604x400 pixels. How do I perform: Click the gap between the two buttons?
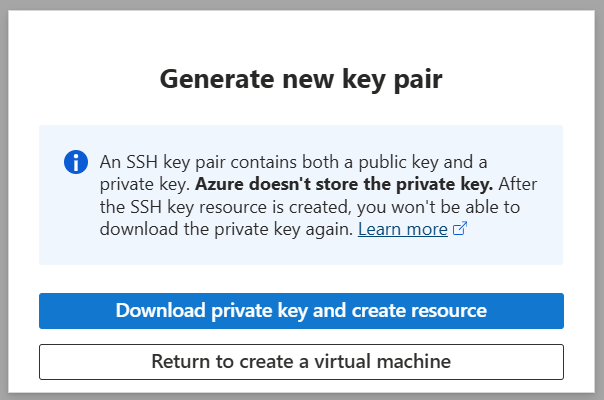click(301, 337)
